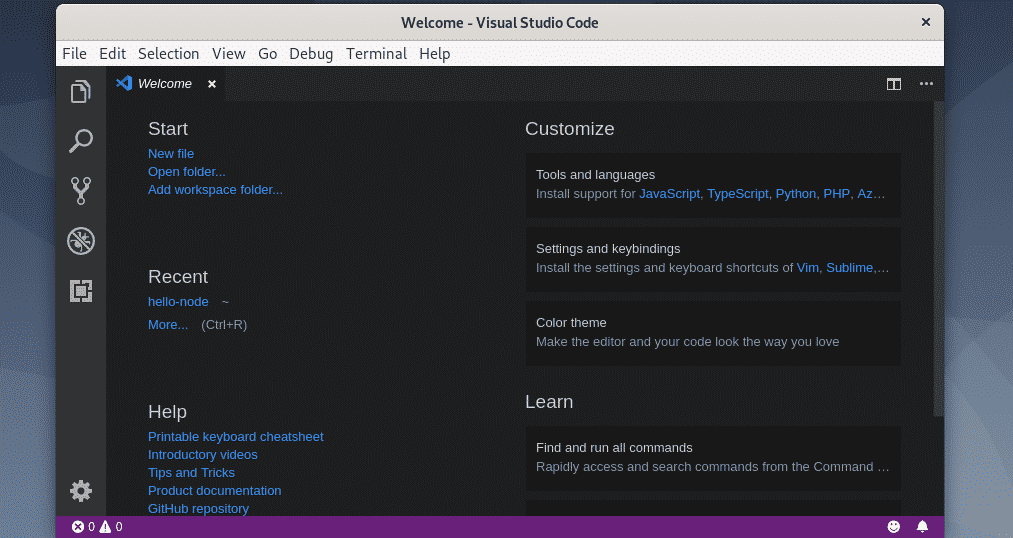Show errors and warnings count panel
Screen dimensions: 1013x538
pyautogui.click(x=97, y=526)
